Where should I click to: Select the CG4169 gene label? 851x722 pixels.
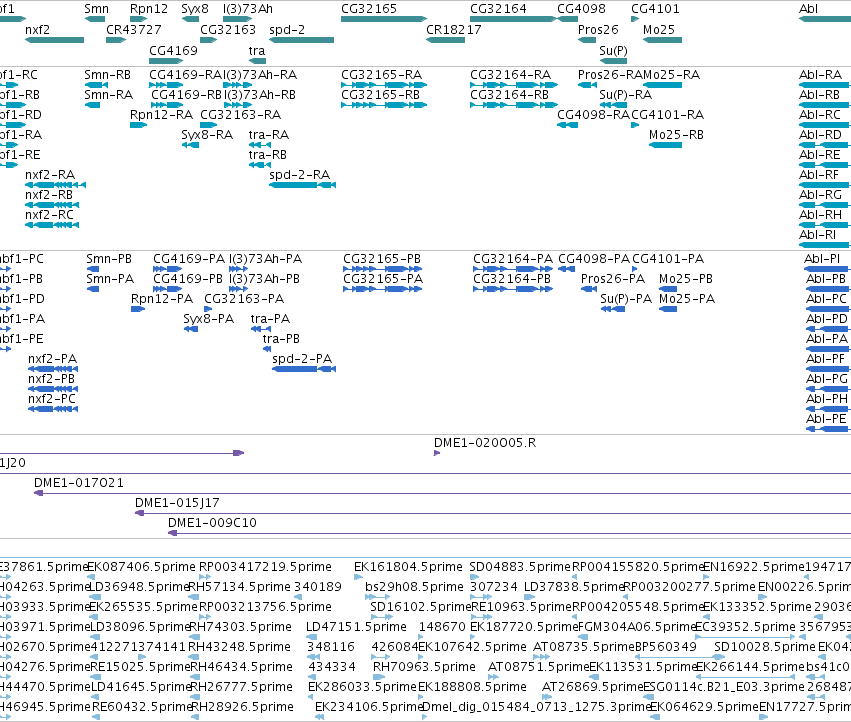point(173,51)
